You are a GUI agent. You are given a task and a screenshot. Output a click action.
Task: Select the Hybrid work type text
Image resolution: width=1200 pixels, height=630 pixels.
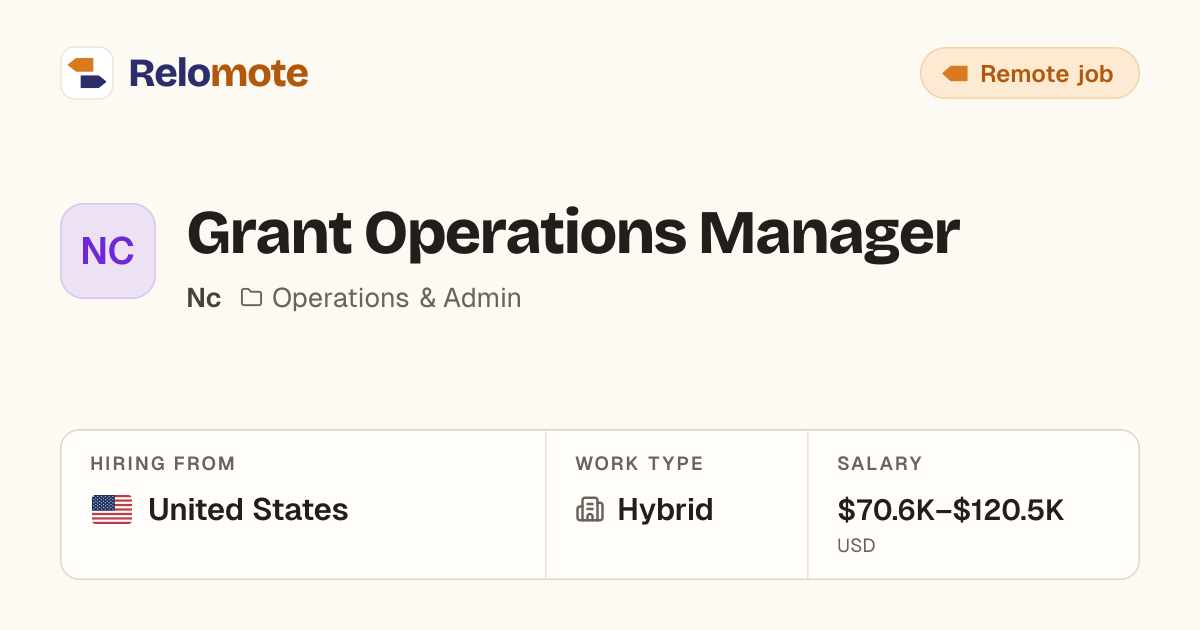coord(665,510)
